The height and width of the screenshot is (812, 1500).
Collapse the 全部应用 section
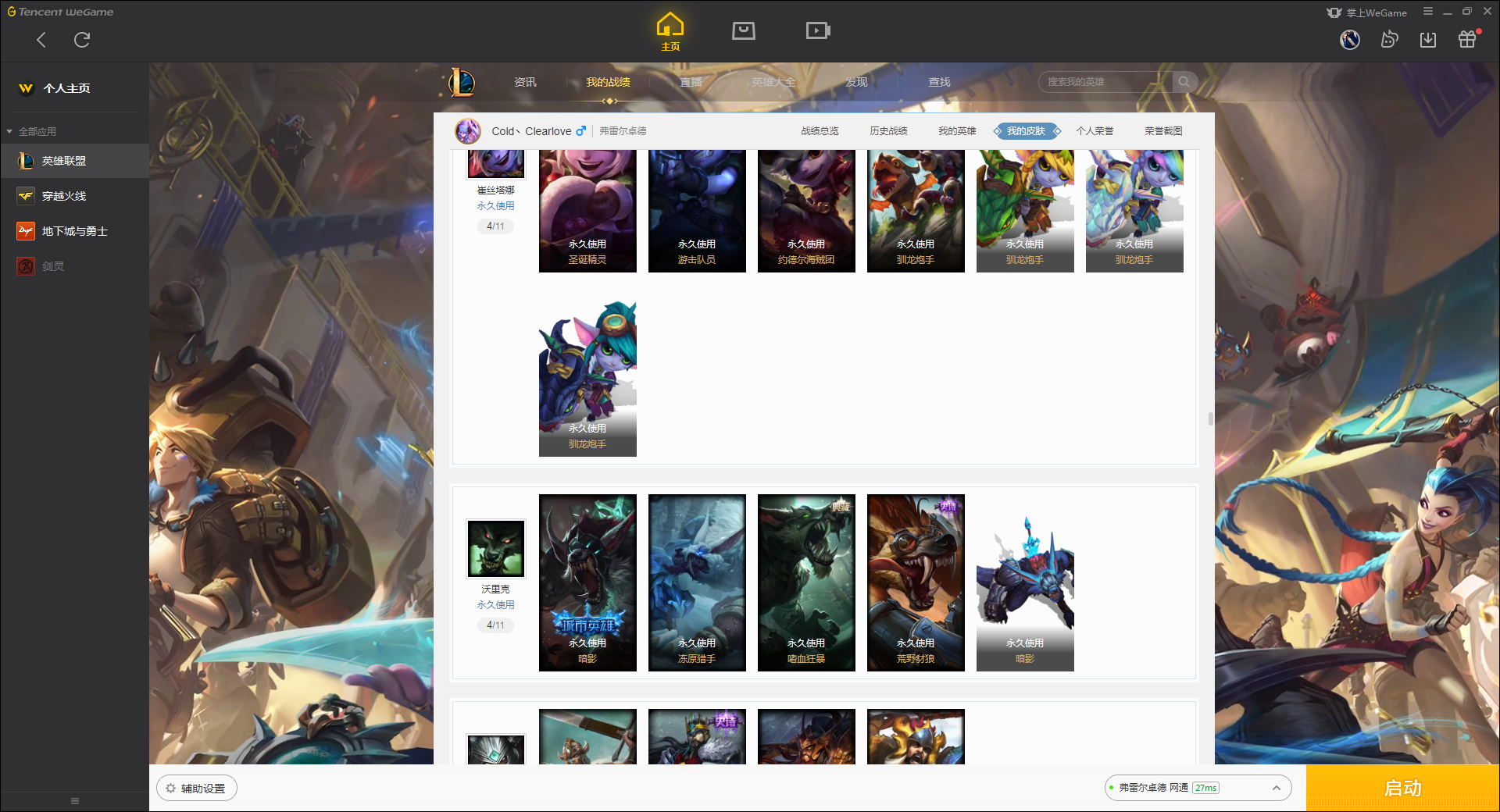click(31, 131)
